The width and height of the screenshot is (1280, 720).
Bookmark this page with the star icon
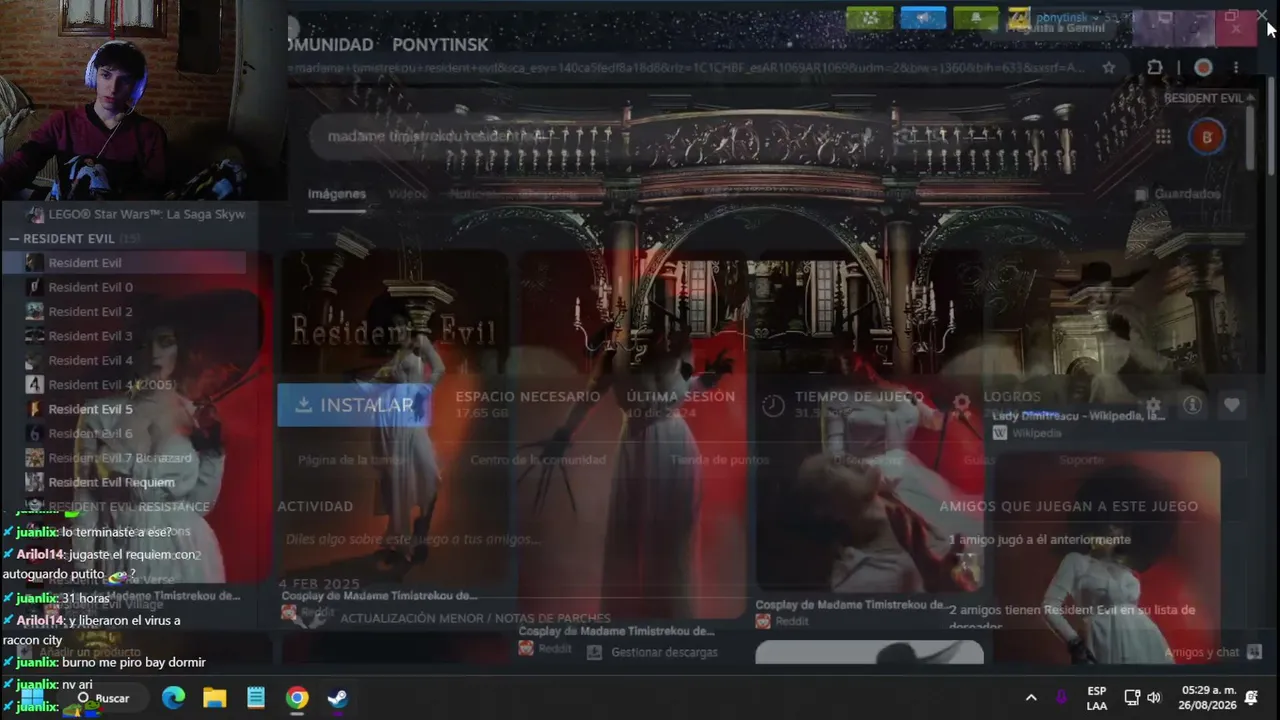click(1108, 67)
